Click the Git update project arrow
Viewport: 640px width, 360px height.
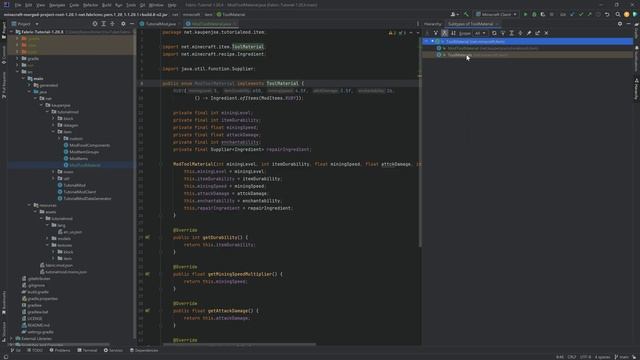point(572,14)
